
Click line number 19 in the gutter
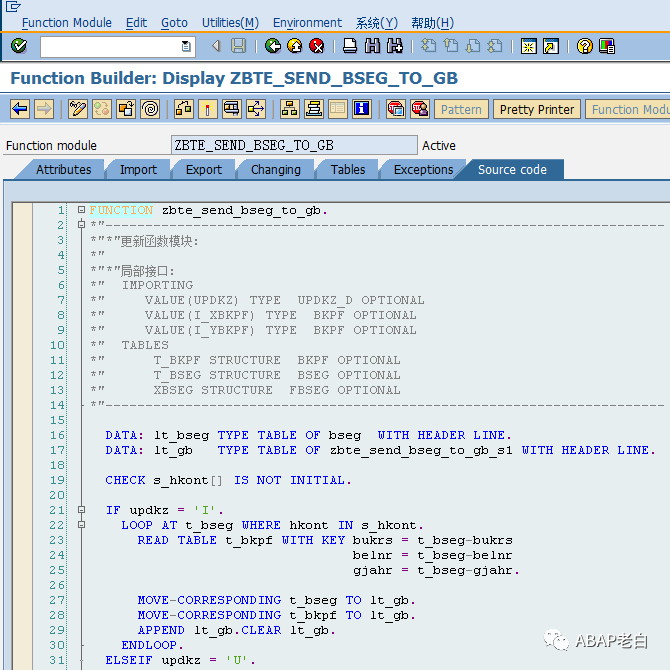(x=58, y=480)
